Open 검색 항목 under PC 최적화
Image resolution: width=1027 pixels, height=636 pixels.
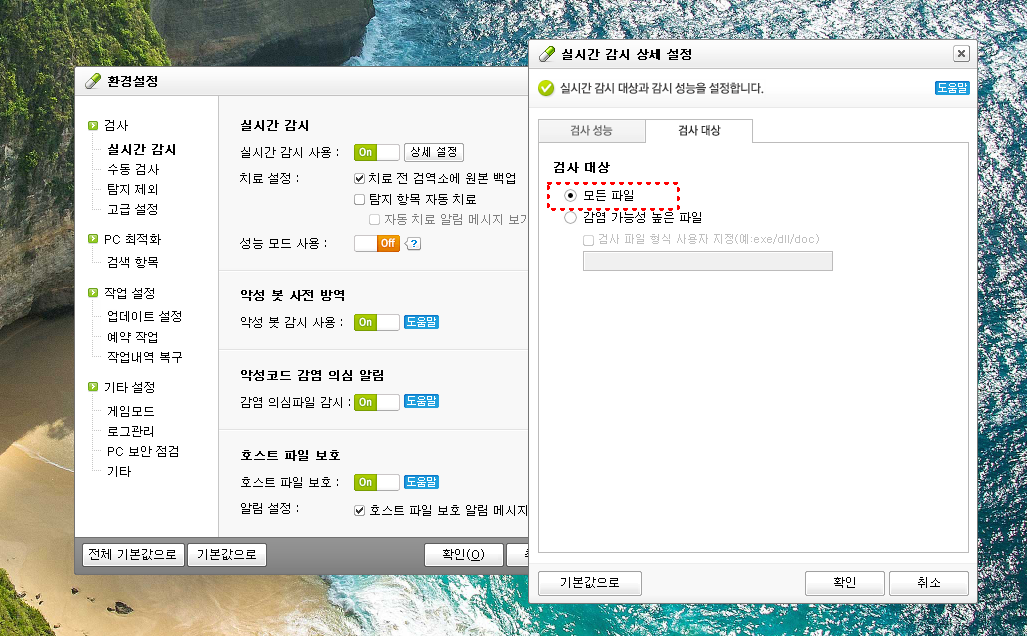tap(133, 262)
